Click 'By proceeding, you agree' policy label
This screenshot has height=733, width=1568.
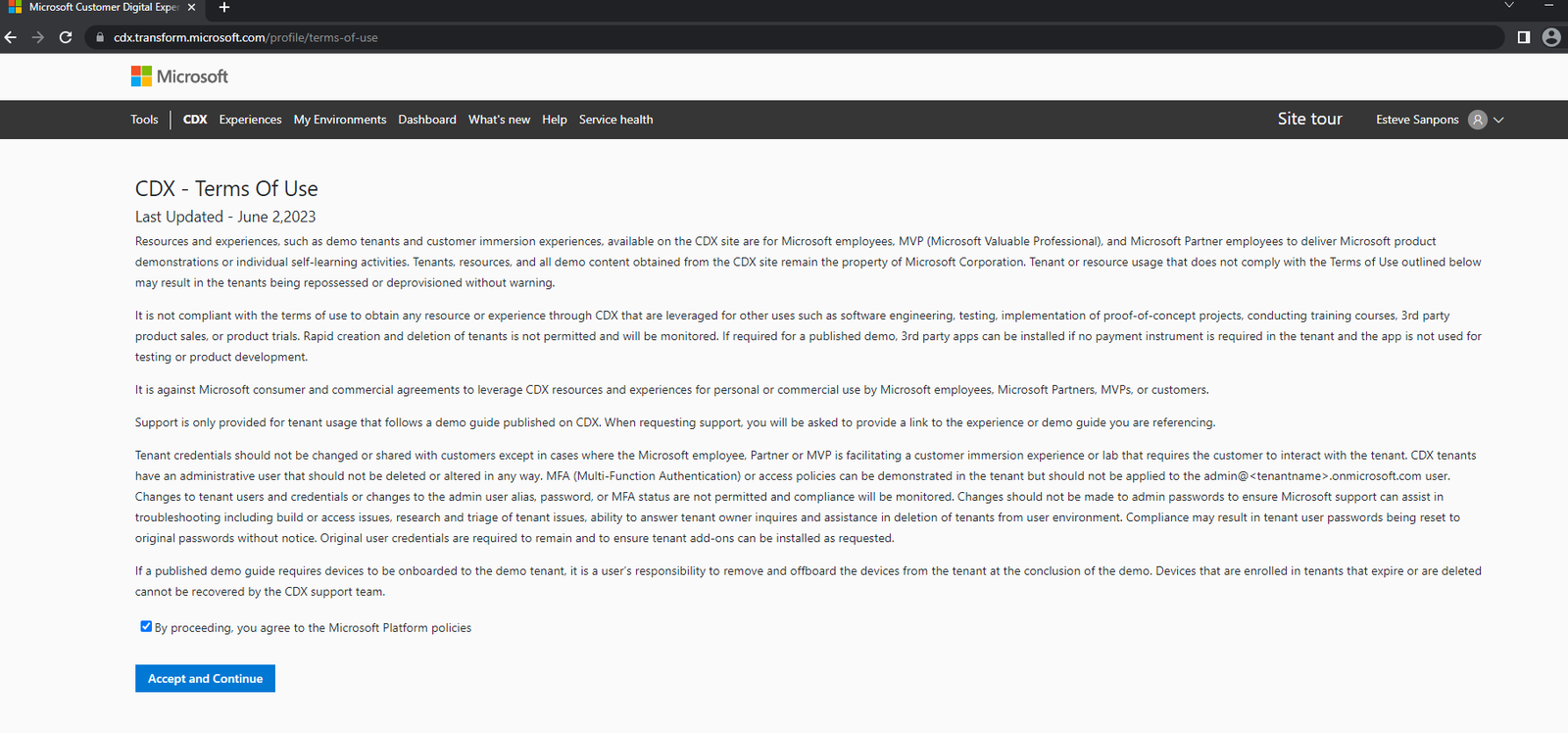click(313, 628)
